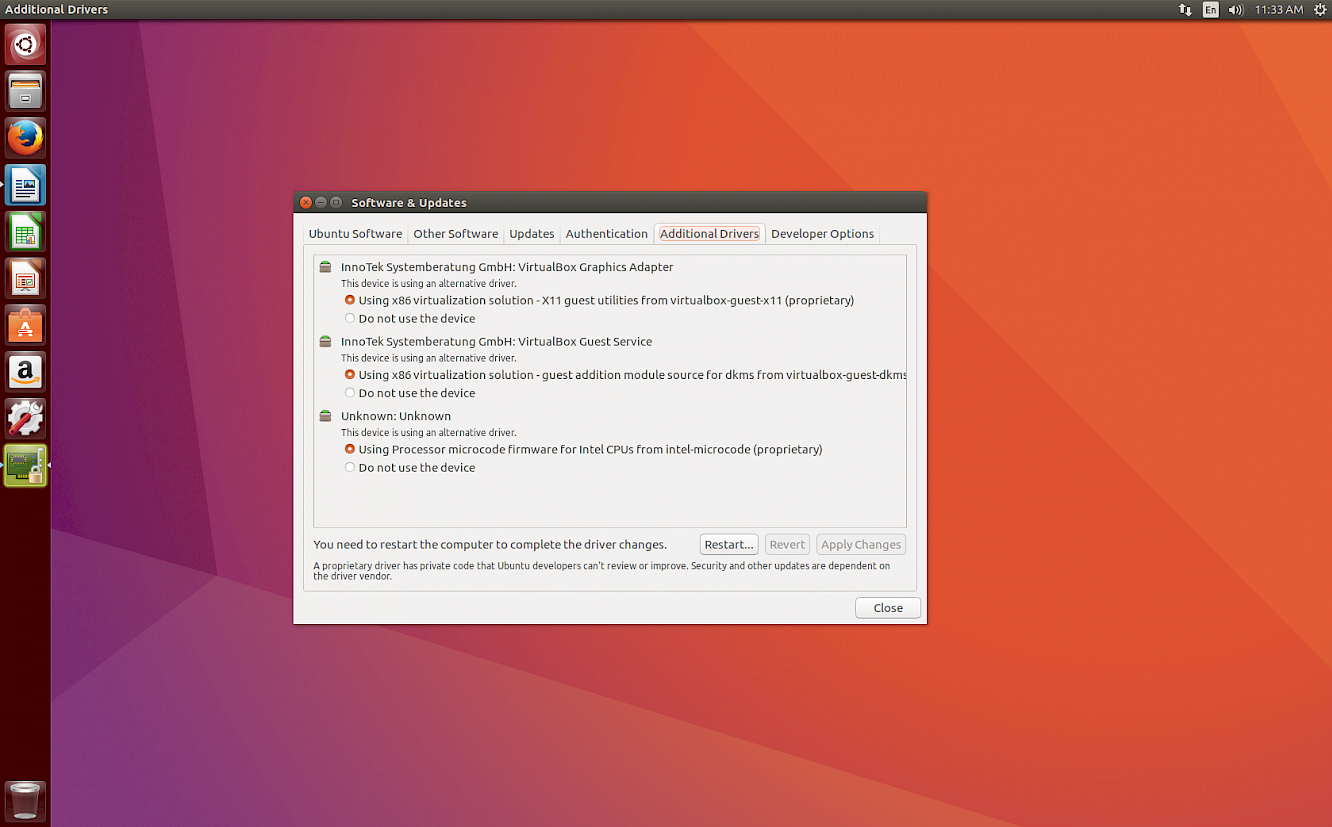Image resolution: width=1332 pixels, height=827 pixels.
Task: Switch to the Updates tab
Action: click(531, 234)
